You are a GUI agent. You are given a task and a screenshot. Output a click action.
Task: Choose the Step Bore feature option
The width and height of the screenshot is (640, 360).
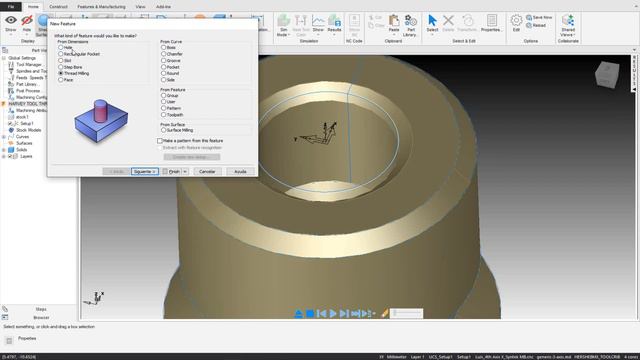(x=60, y=67)
